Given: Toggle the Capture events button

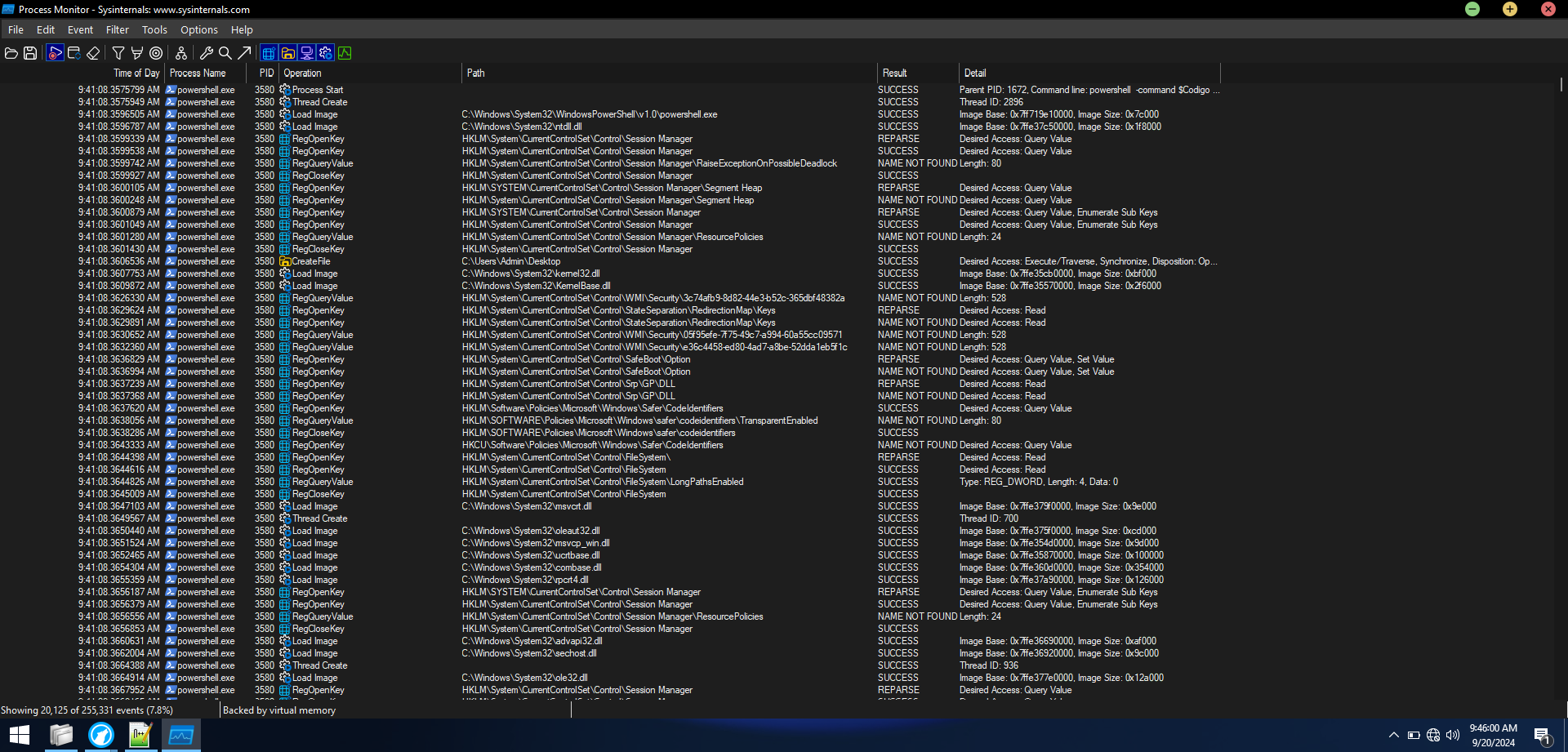Looking at the screenshot, I should click(x=55, y=53).
